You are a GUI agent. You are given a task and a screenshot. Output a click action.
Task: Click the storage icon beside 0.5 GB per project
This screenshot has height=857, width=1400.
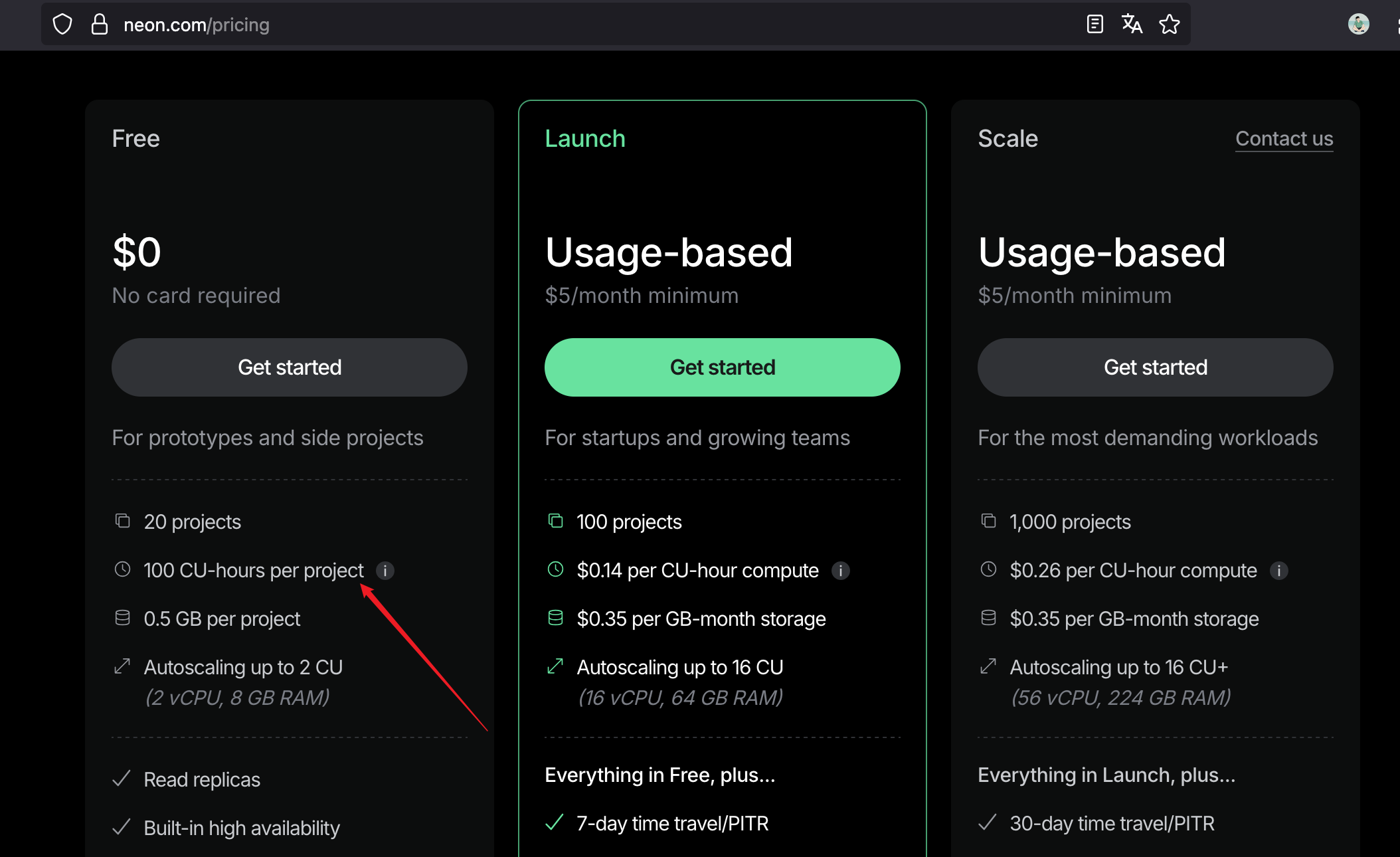(122, 618)
